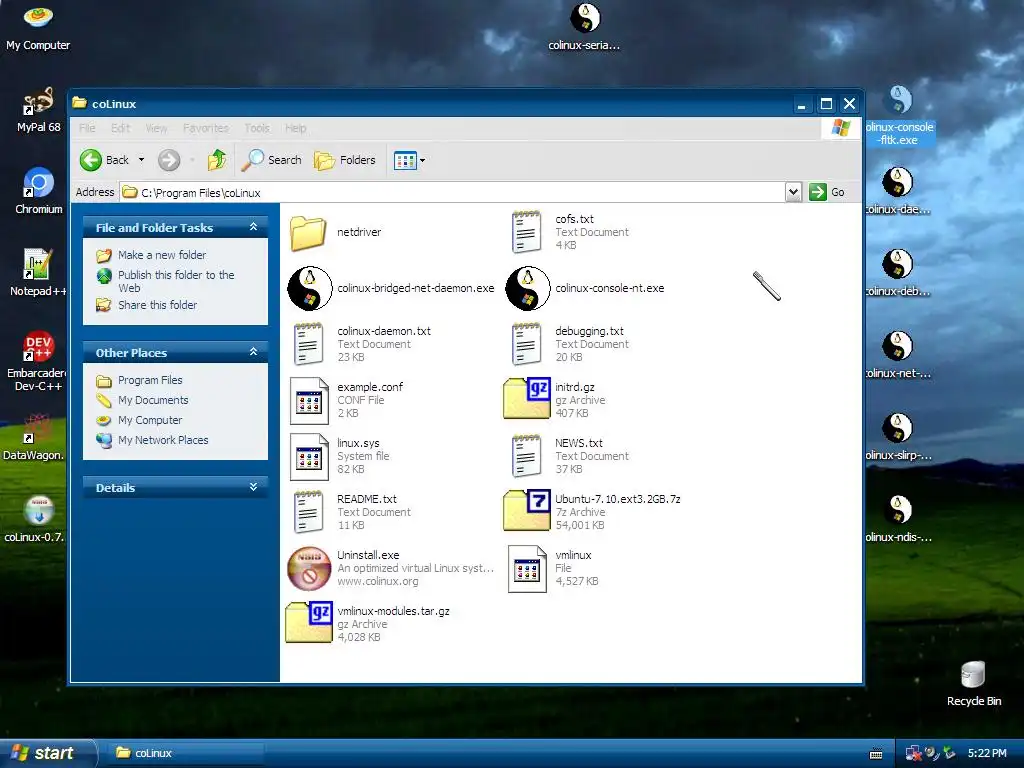
Task: Select README.txt document icon
Action: click(x=308, y=512)
